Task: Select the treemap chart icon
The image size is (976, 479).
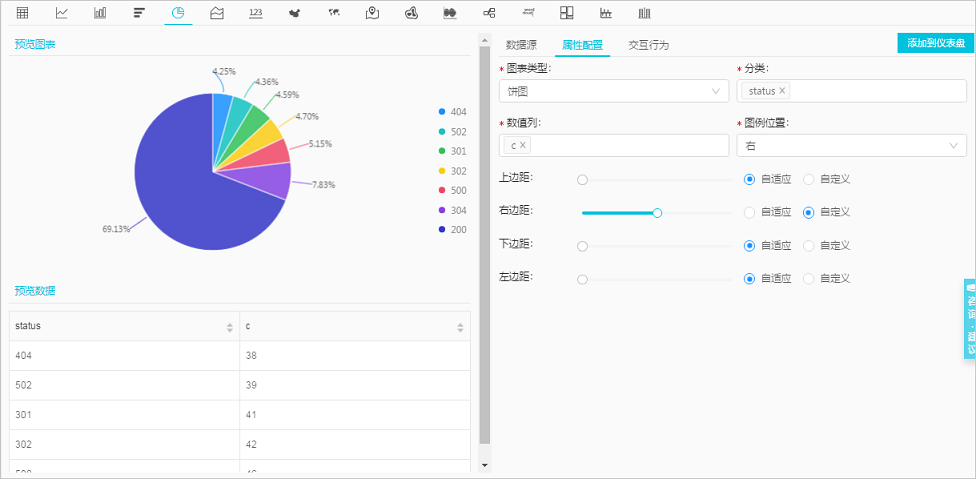Action: pos(566,12)
